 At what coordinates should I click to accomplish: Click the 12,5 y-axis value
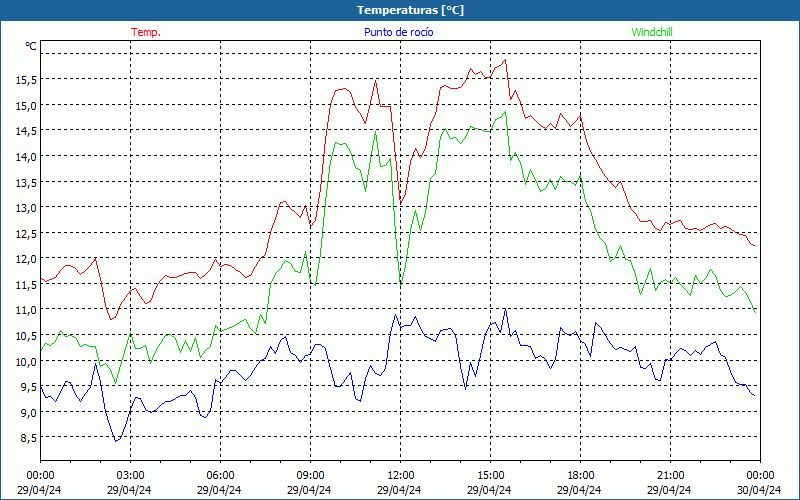(x=26, y=233)
